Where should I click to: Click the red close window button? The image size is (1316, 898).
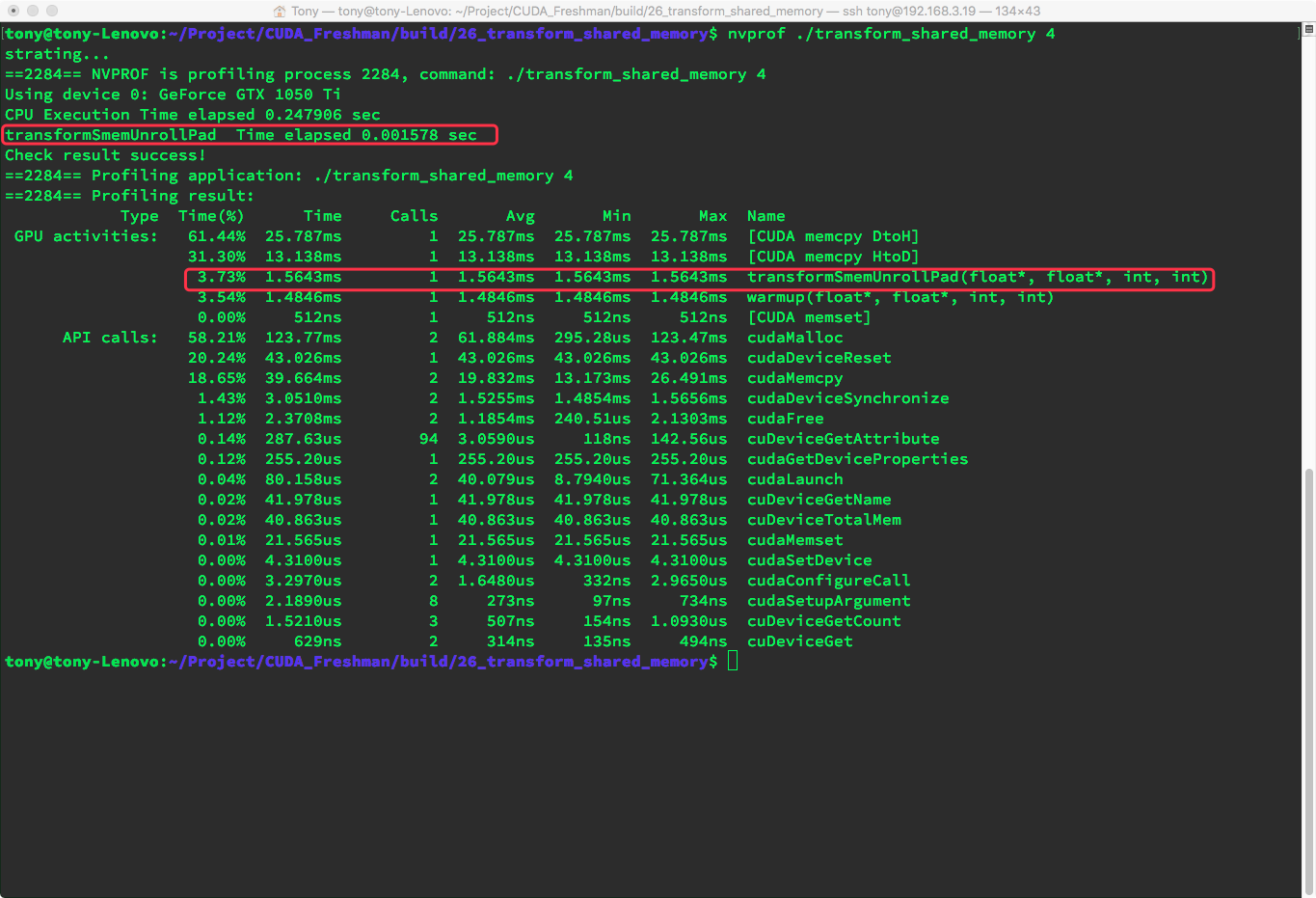13,11
